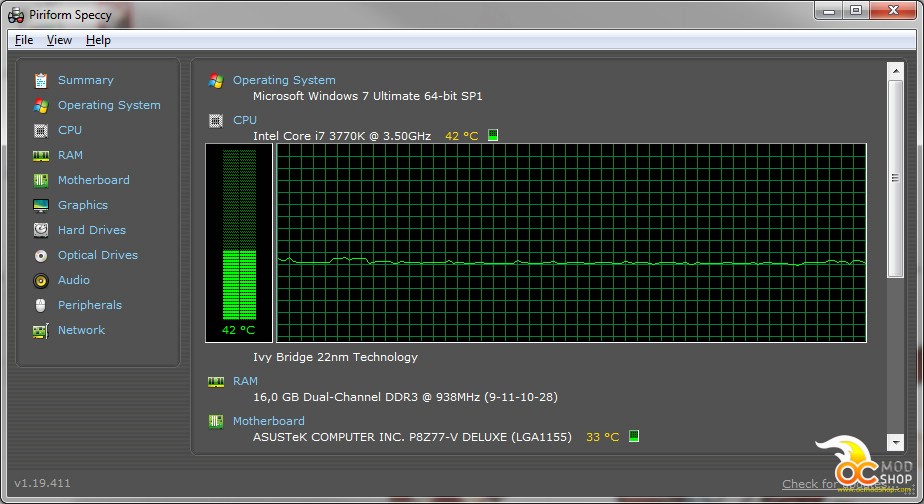Go to the CPU section in sidebar
Image resolution: width=924 pixels, height=504 pixels.
[70, 130]
